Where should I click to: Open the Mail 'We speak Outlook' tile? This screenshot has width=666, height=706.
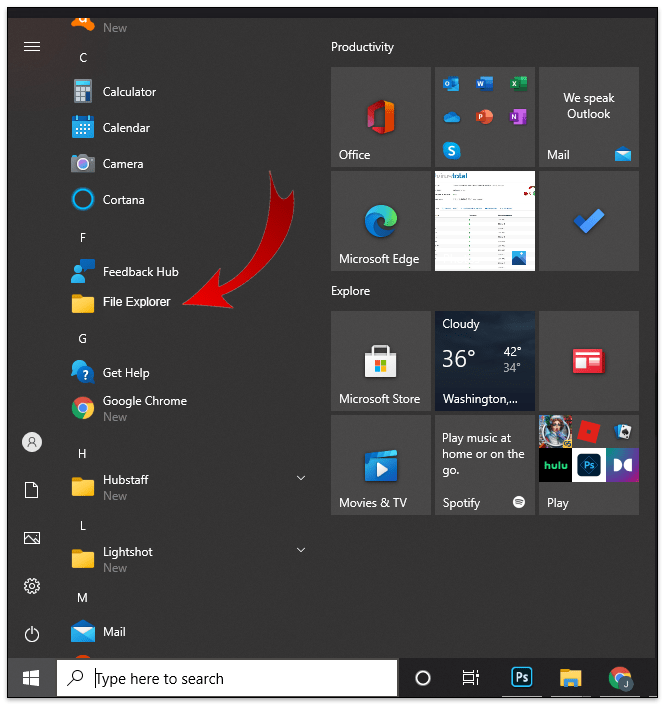[589, 117]
